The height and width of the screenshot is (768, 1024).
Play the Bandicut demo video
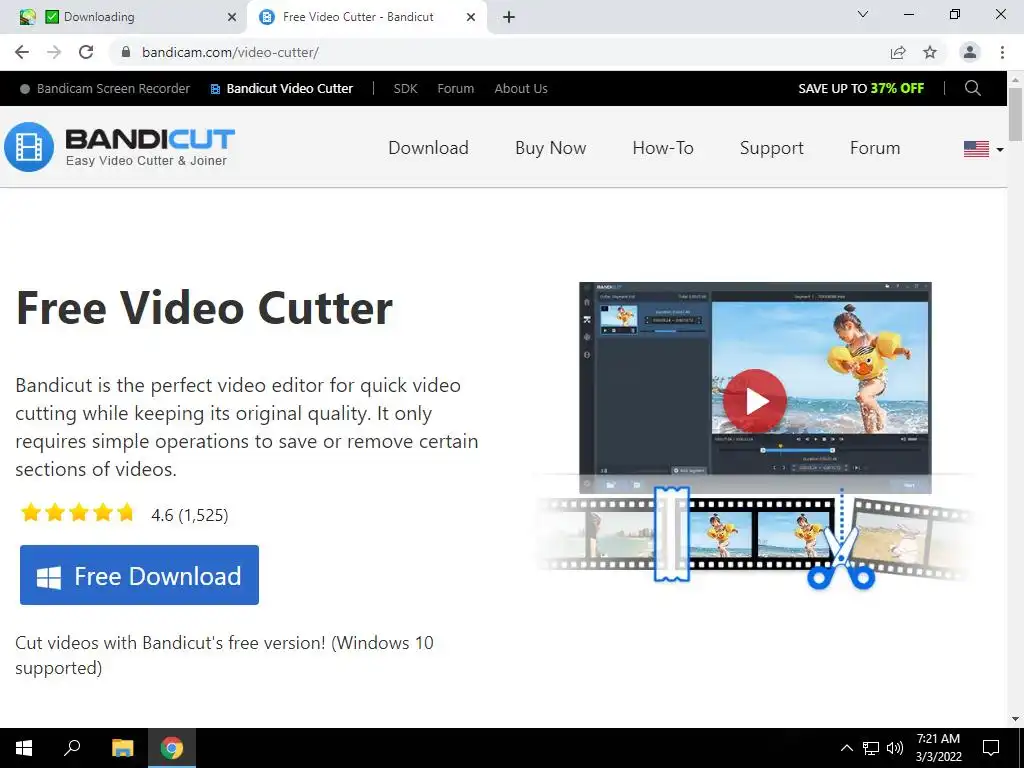tap(755, 401)
